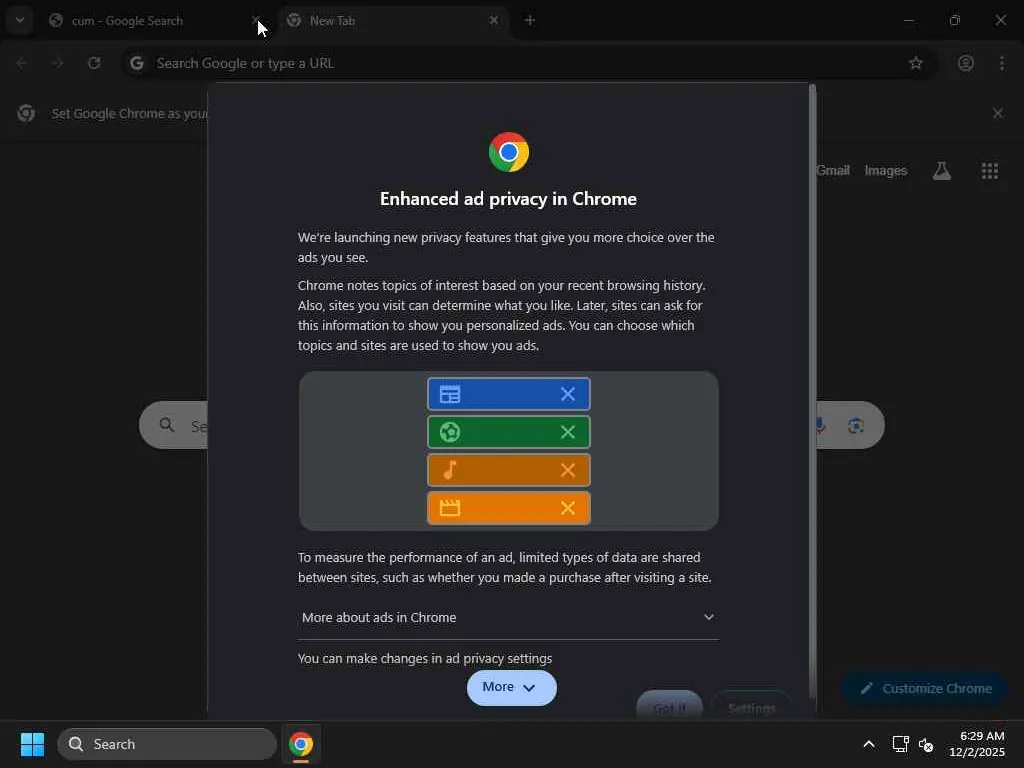Screen dimensions: 1024x768
Task: Click the Enhanced ad privacy in Chrome heading
Action: point(508,199)
